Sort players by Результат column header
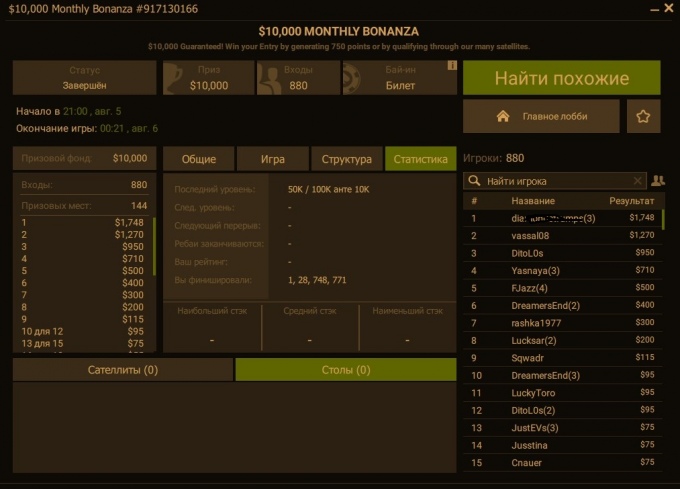Viewport: 680px width, 489px height. tap(631, 201)
